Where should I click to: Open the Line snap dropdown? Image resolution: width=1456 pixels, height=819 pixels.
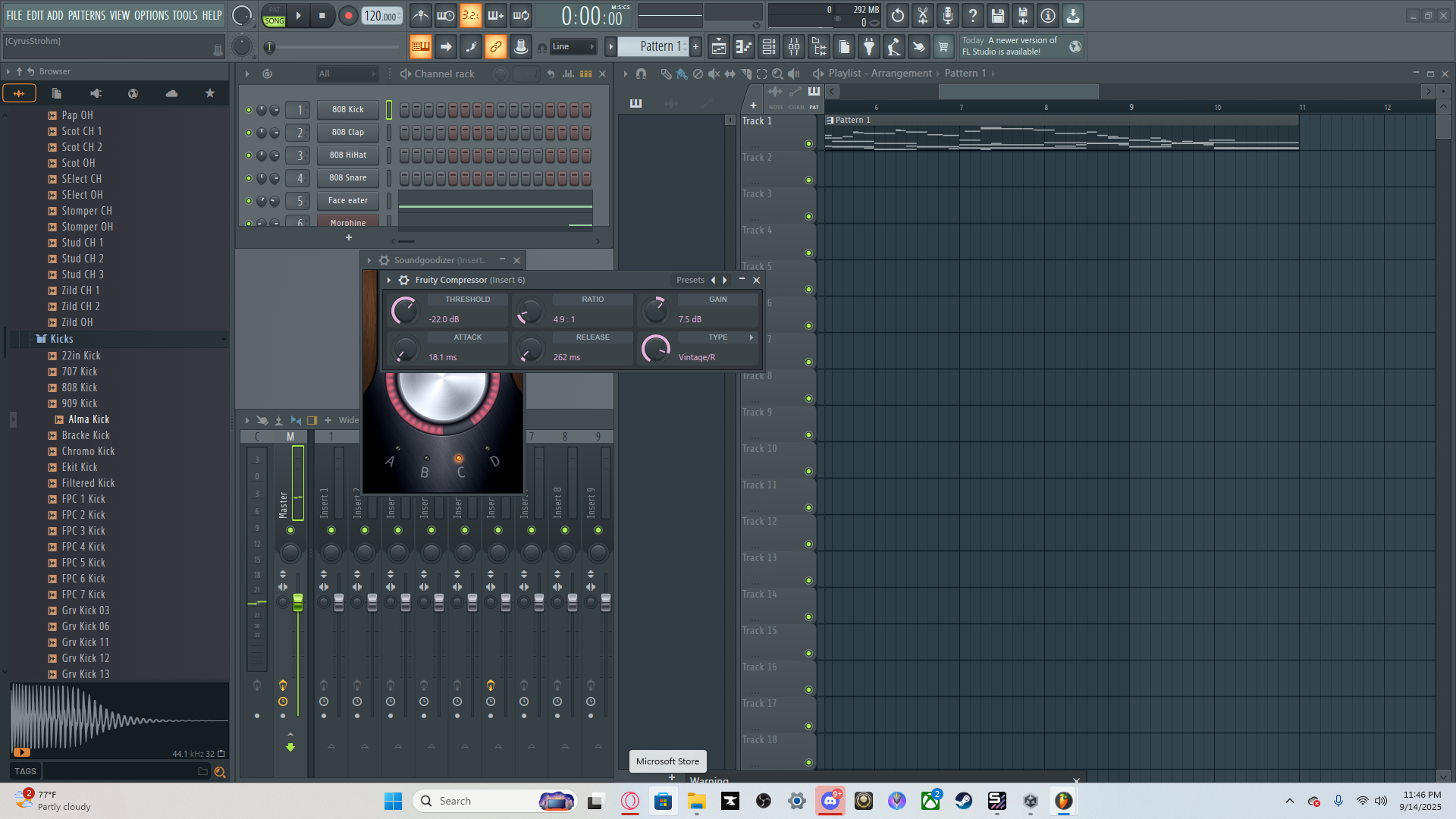[x=573, y=47]
